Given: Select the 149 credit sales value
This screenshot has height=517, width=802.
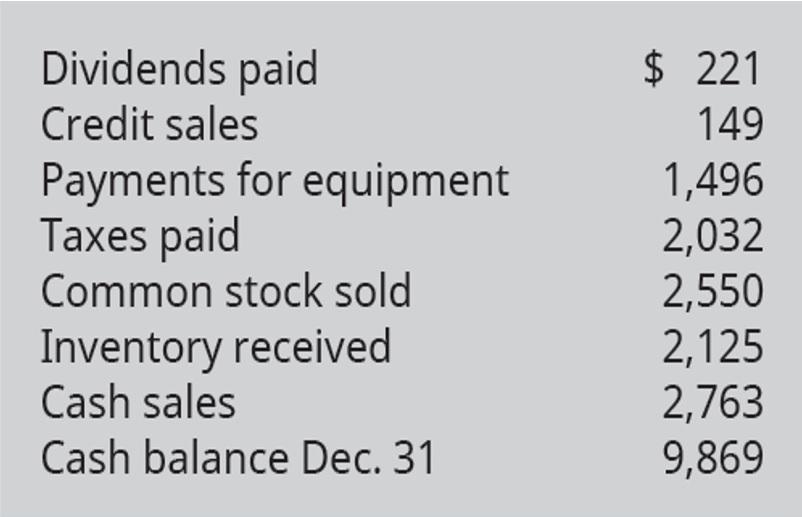Looking at the screenshot, I should [x=730, y=124].
